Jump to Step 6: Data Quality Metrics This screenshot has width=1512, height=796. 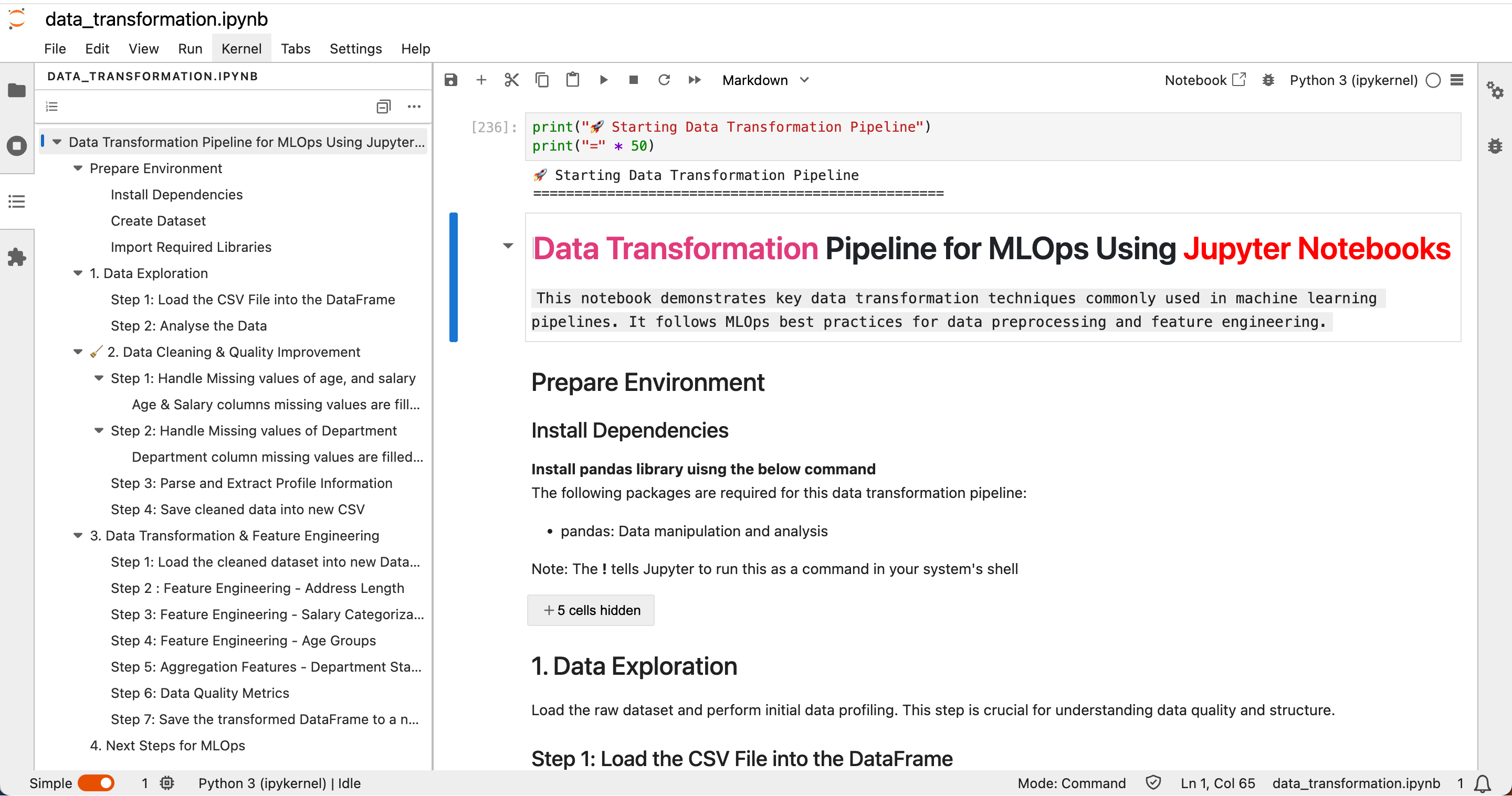(x=199, y=693)
